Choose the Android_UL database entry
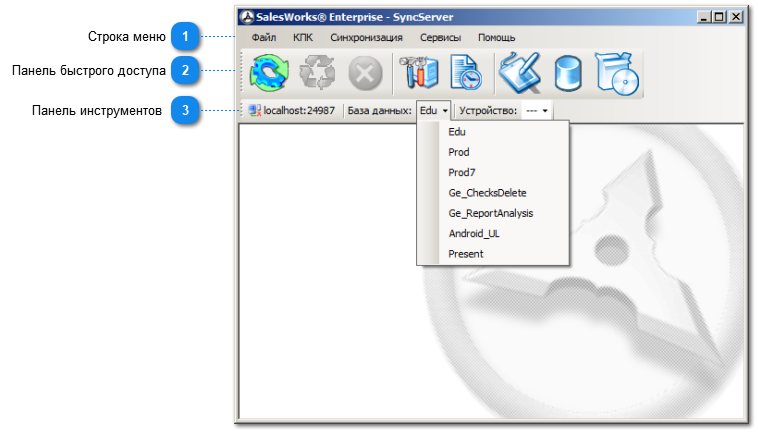The width and height of the screenshot is (758, 433). click(493, 233)
